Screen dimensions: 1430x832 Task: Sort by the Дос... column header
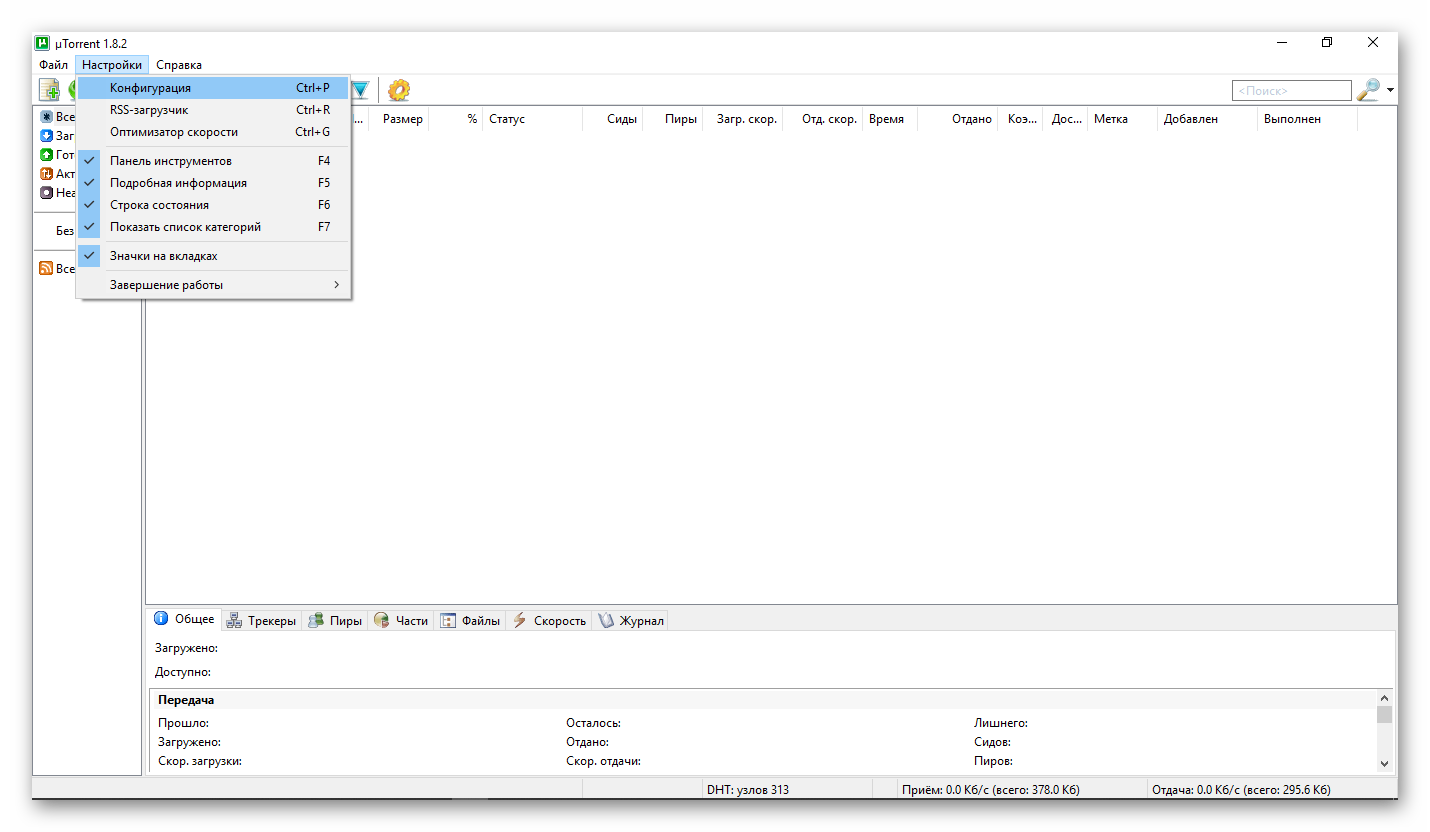coord(1065,119)
